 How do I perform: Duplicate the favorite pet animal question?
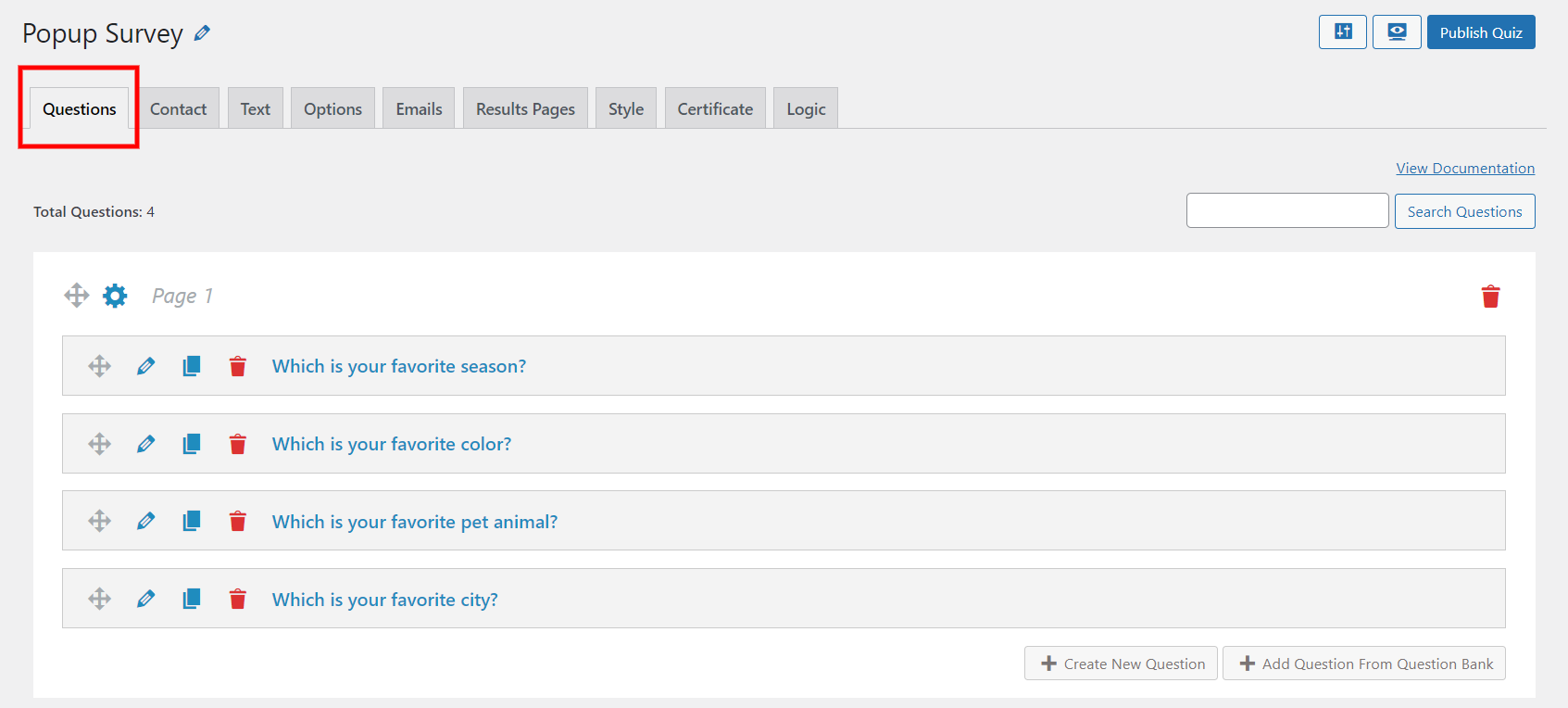pyautogui.click(x=192, y=521)
